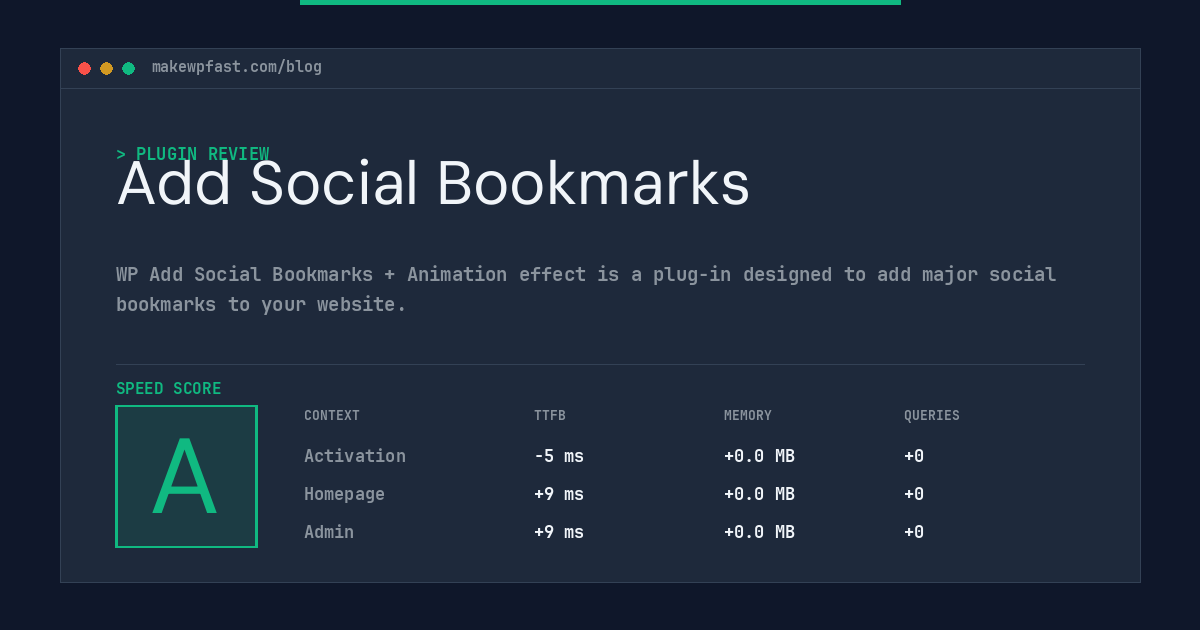Click the plugin description paragraph
This screenshot has width=1200, height=630.
coord(586,289)
